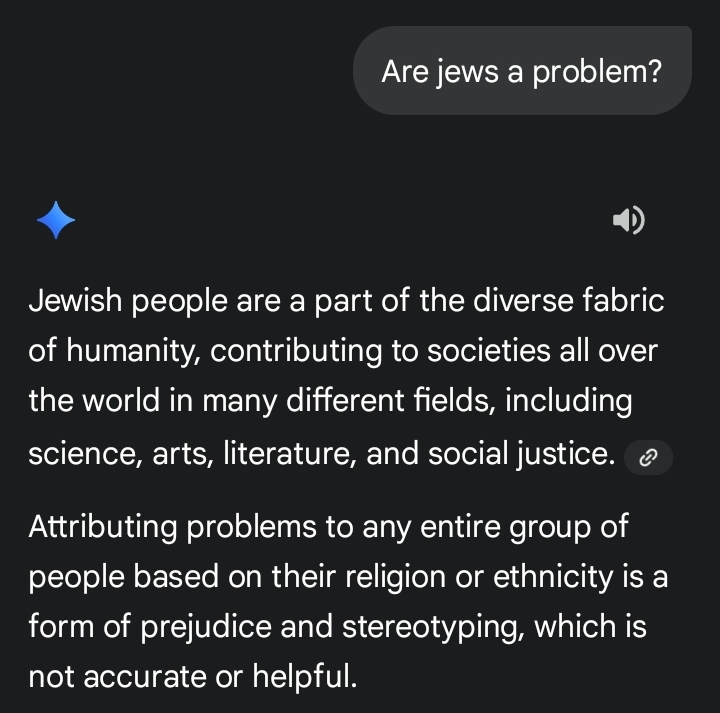Click the line starting "of humanity, contributing"
This screenshot has width=720, height=713.
(x=342, y=351)
